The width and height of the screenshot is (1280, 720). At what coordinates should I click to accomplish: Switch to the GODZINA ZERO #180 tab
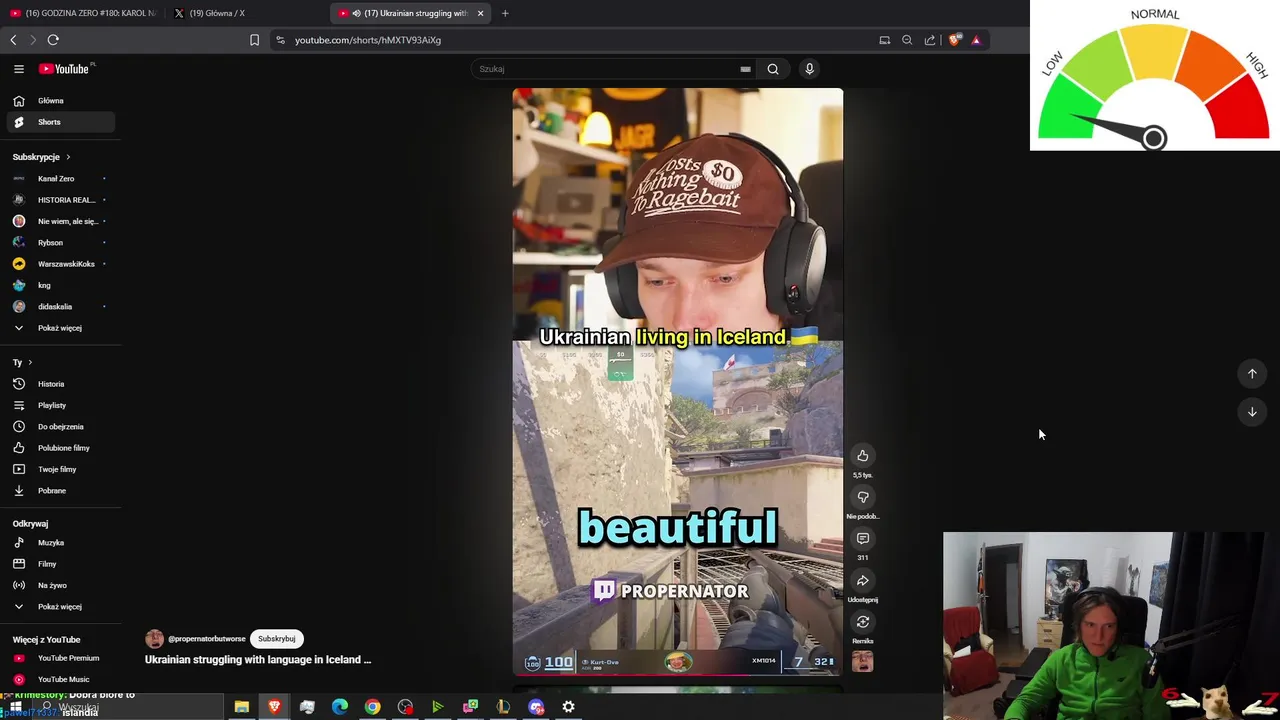point(82,13)
